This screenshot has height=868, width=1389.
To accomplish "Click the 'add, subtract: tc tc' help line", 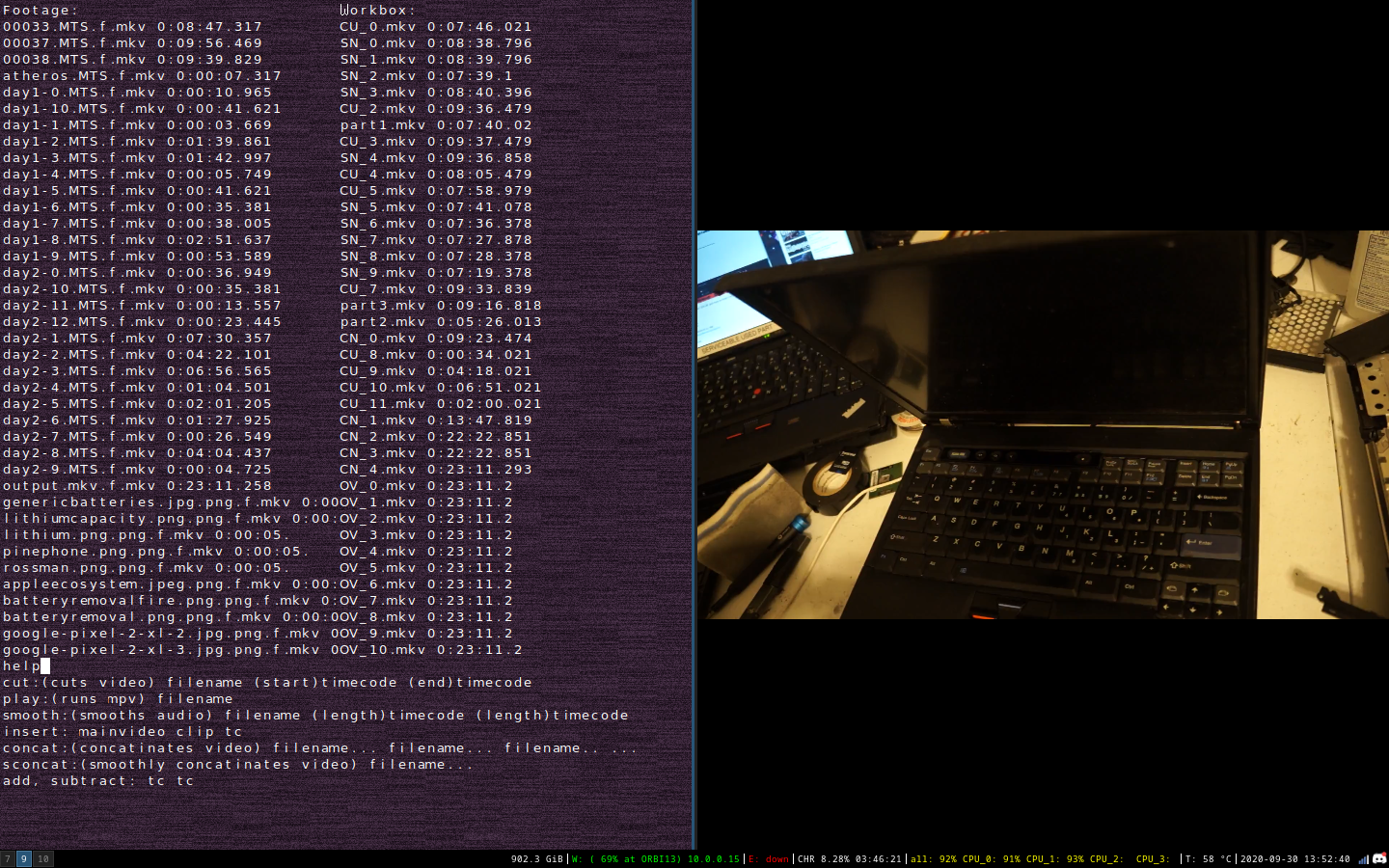I will [98, 781].
